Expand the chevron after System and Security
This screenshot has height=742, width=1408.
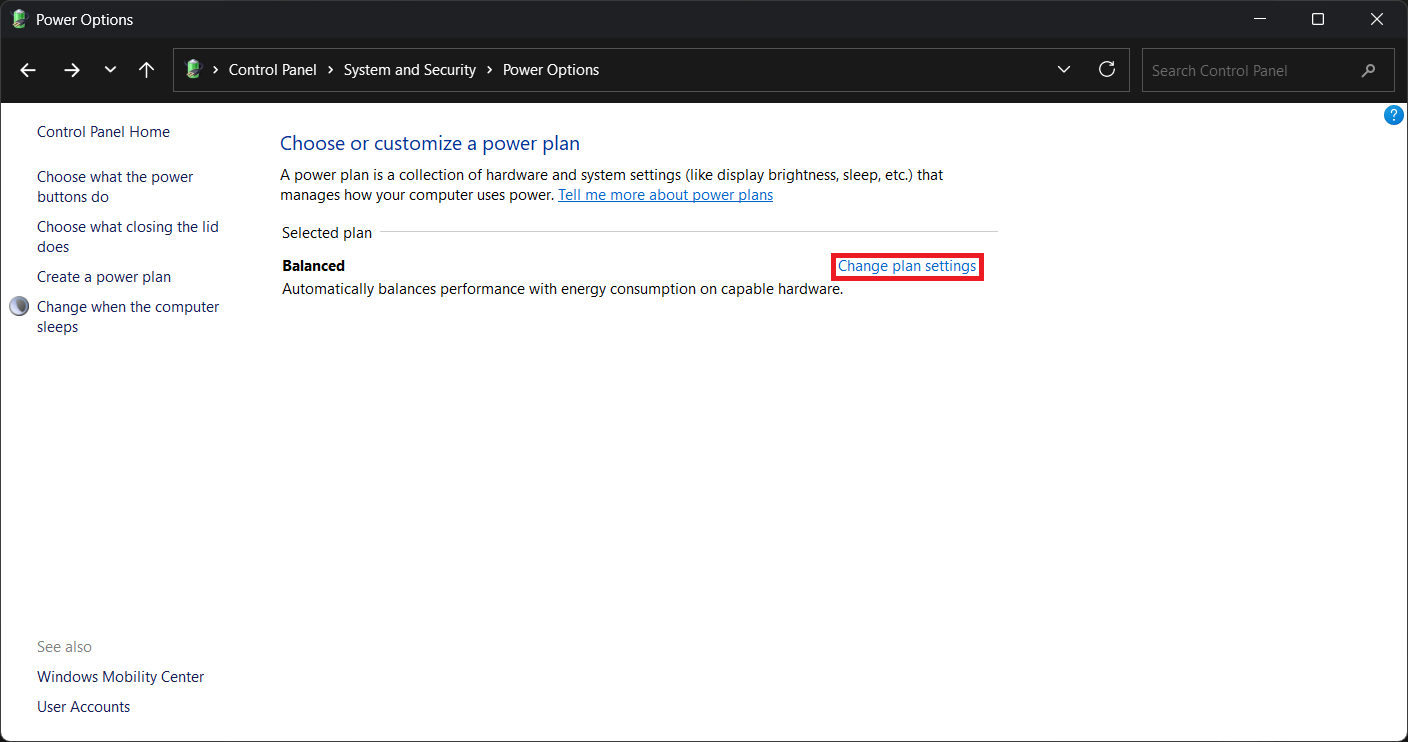point(489,70)
